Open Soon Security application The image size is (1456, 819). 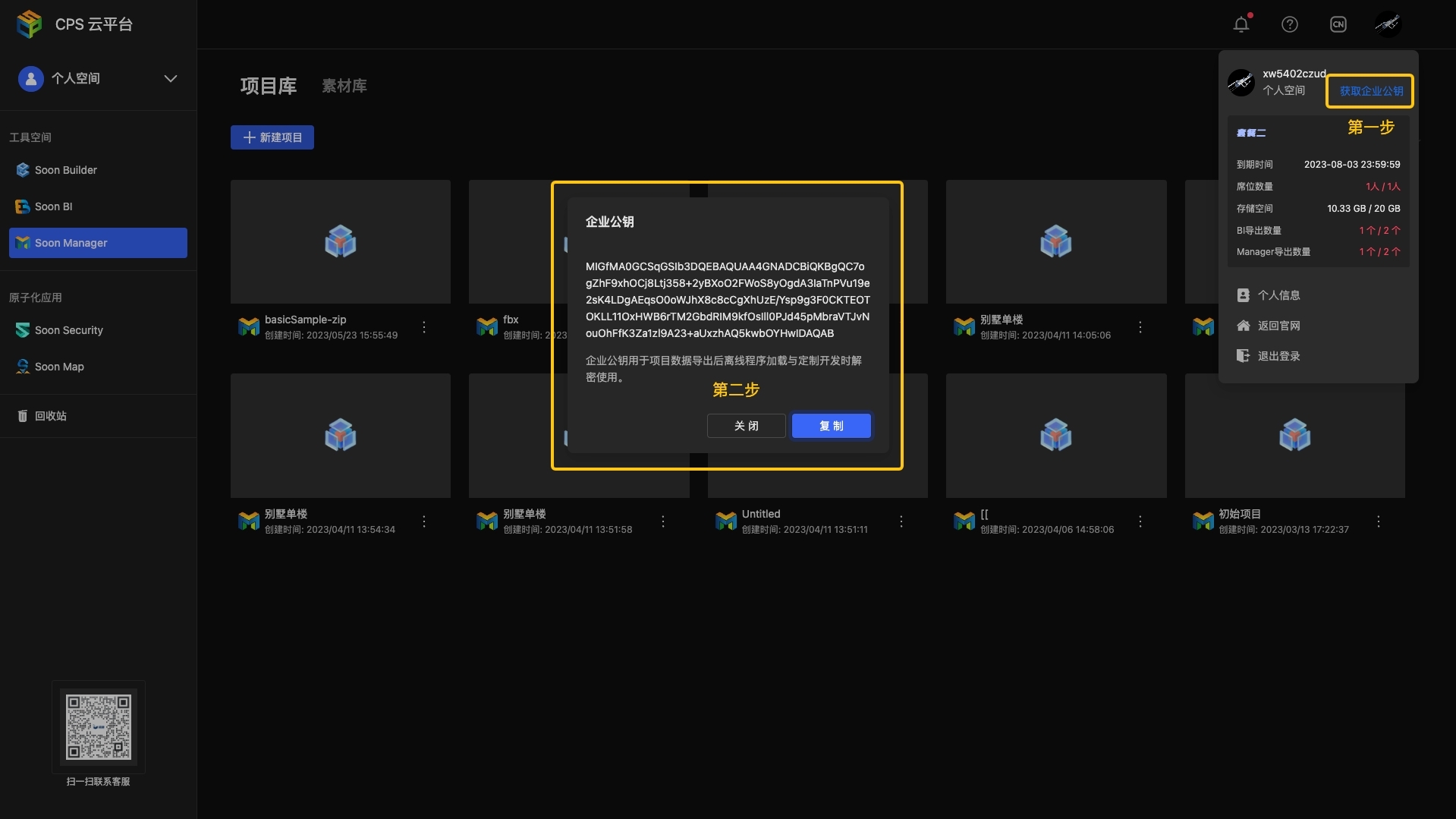(68, 330)
